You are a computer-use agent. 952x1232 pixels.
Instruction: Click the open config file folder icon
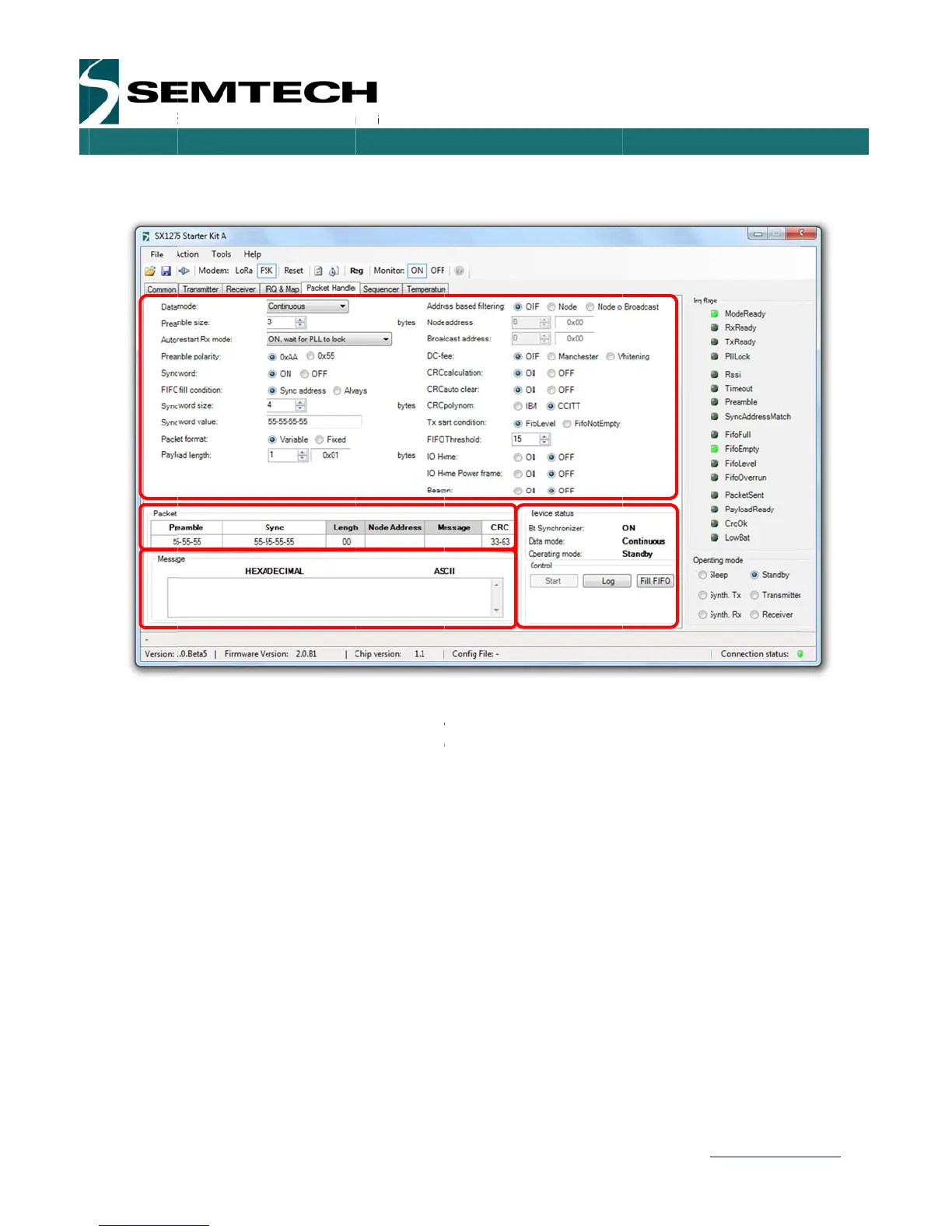(150, 271)
